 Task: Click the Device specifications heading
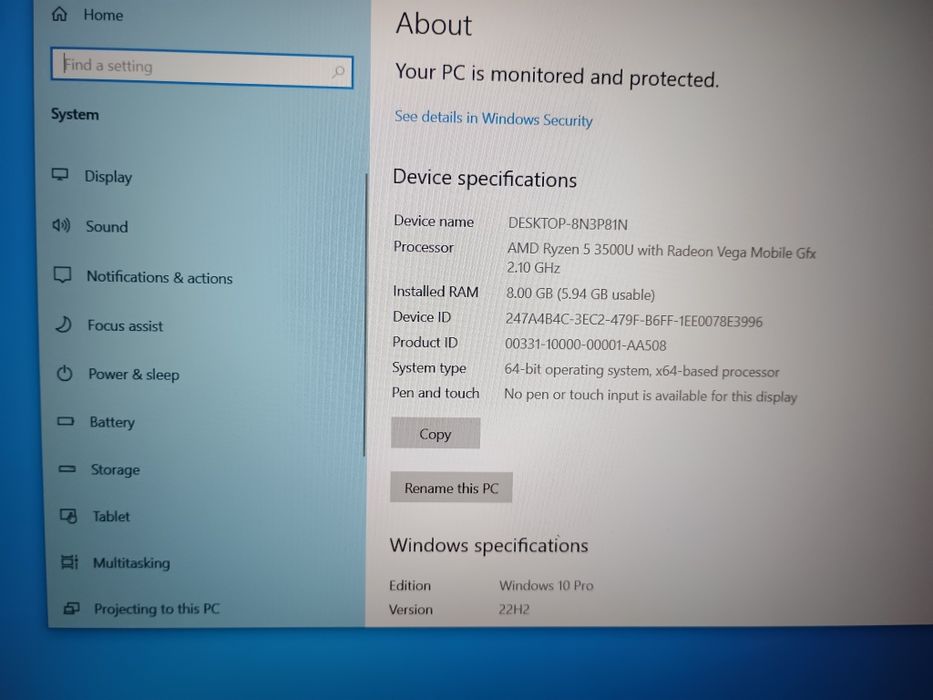[x=484, y=179]
